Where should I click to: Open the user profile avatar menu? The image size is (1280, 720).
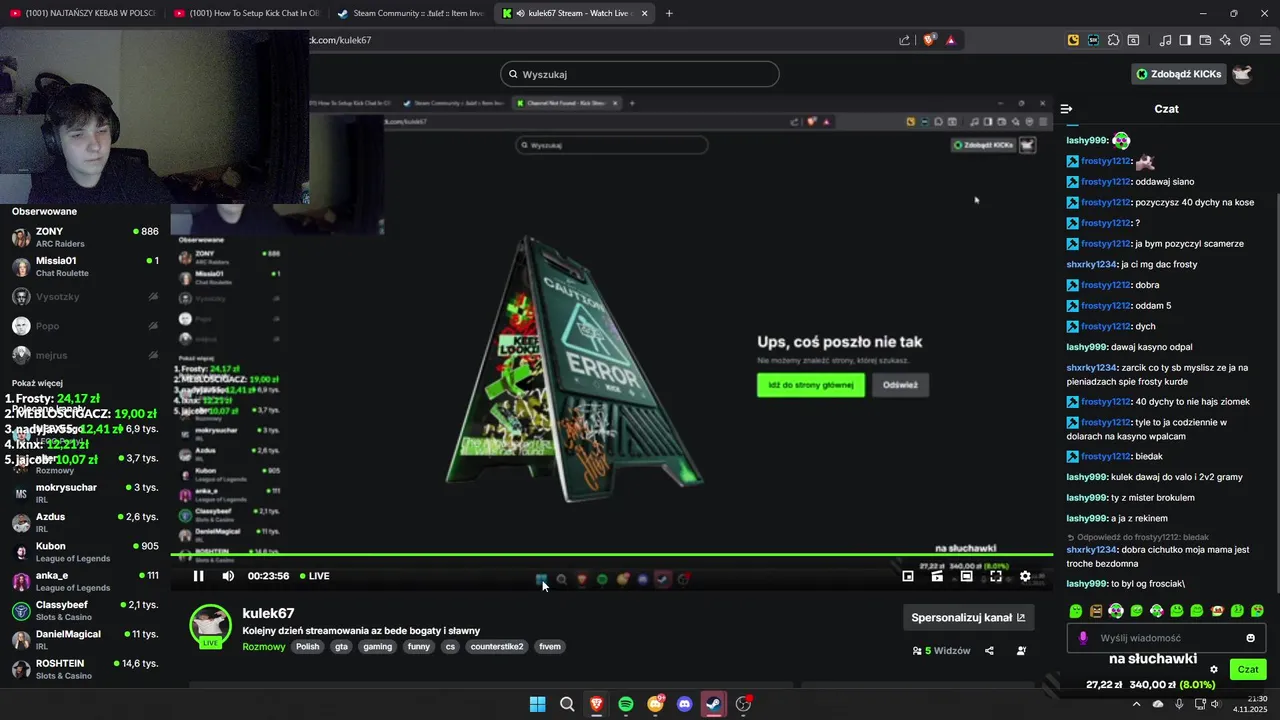coord(1242,74)
